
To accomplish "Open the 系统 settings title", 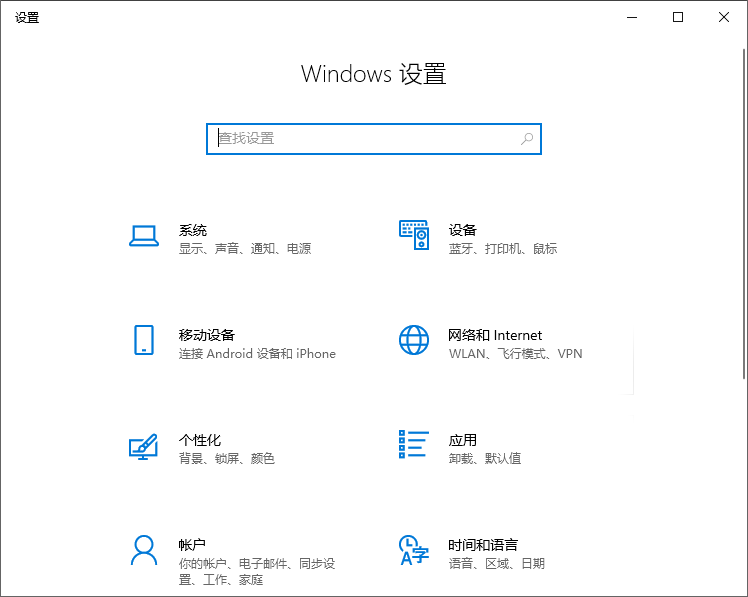I will click(193, 230).
